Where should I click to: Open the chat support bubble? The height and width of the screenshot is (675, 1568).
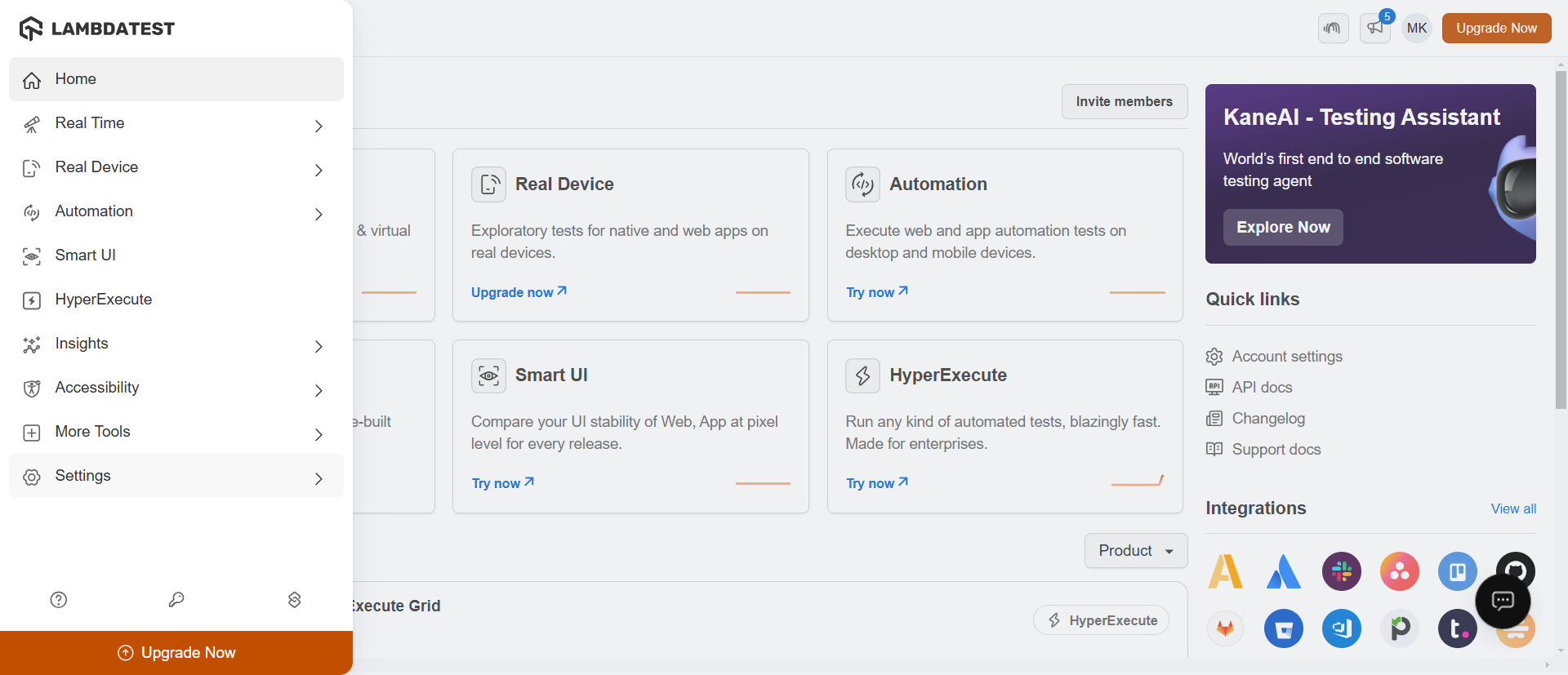tap(1503, 602)
